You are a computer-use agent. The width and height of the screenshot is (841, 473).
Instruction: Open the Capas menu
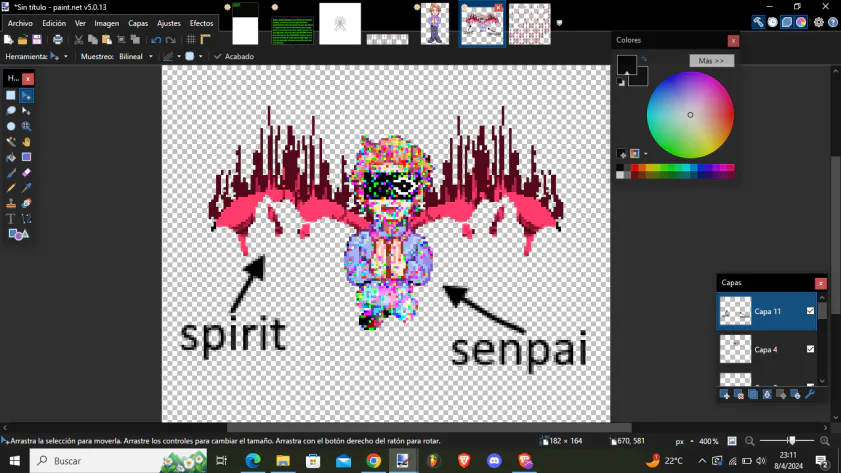coord(138,23)
